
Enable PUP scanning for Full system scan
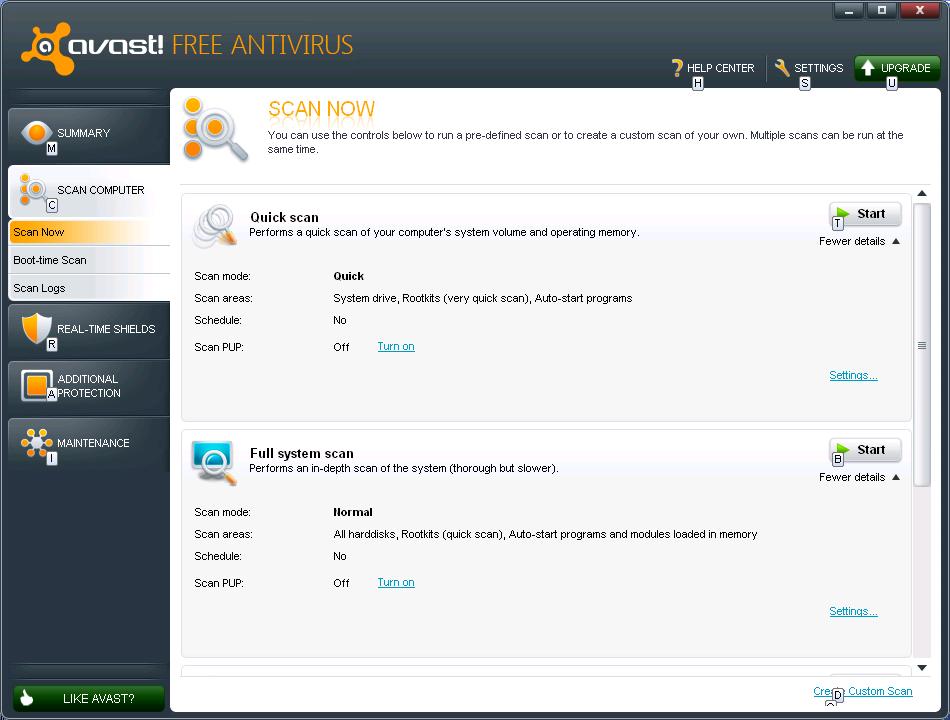pos(395,582)
